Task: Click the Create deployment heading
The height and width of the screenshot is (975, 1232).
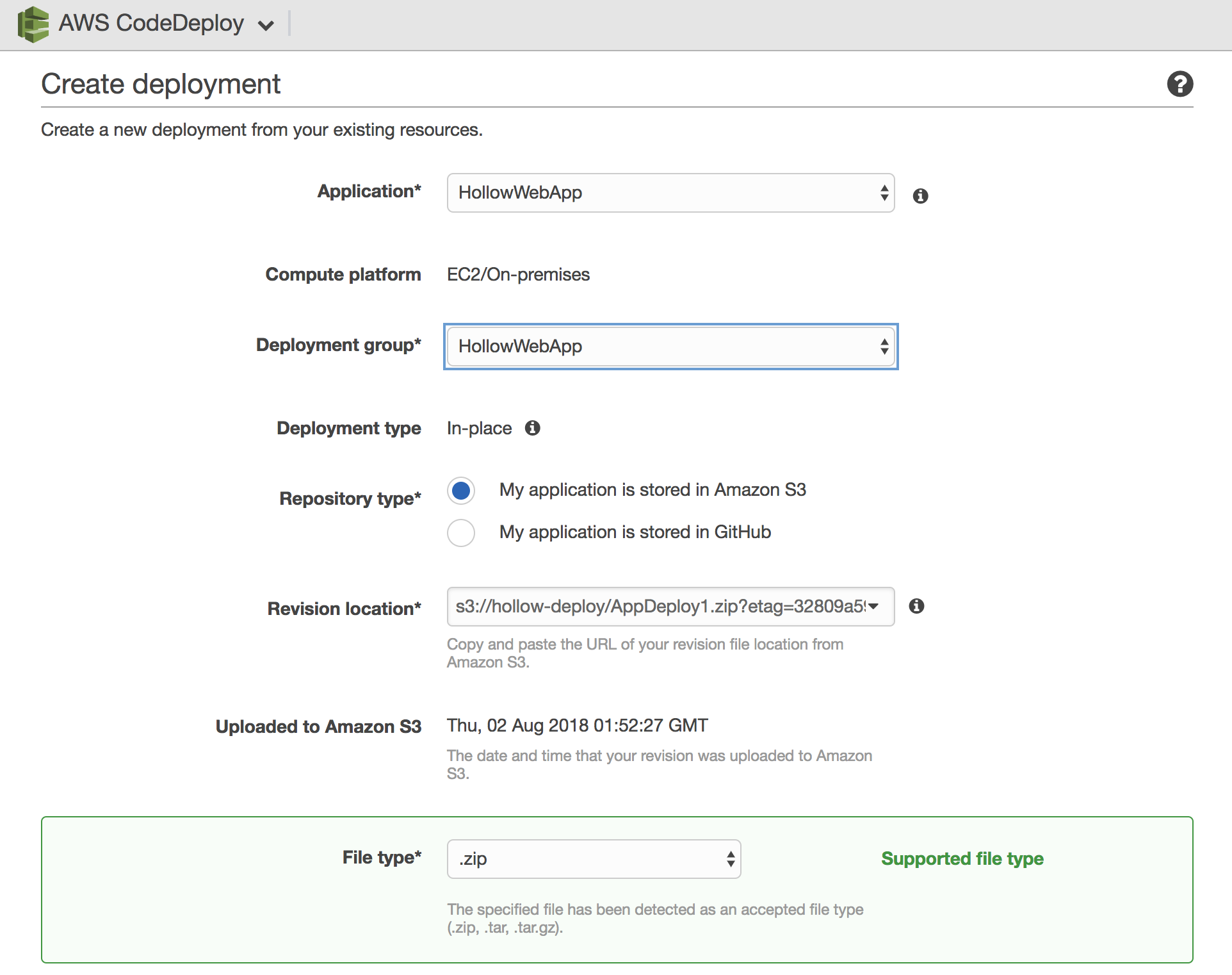Action: tap(161, 84)
